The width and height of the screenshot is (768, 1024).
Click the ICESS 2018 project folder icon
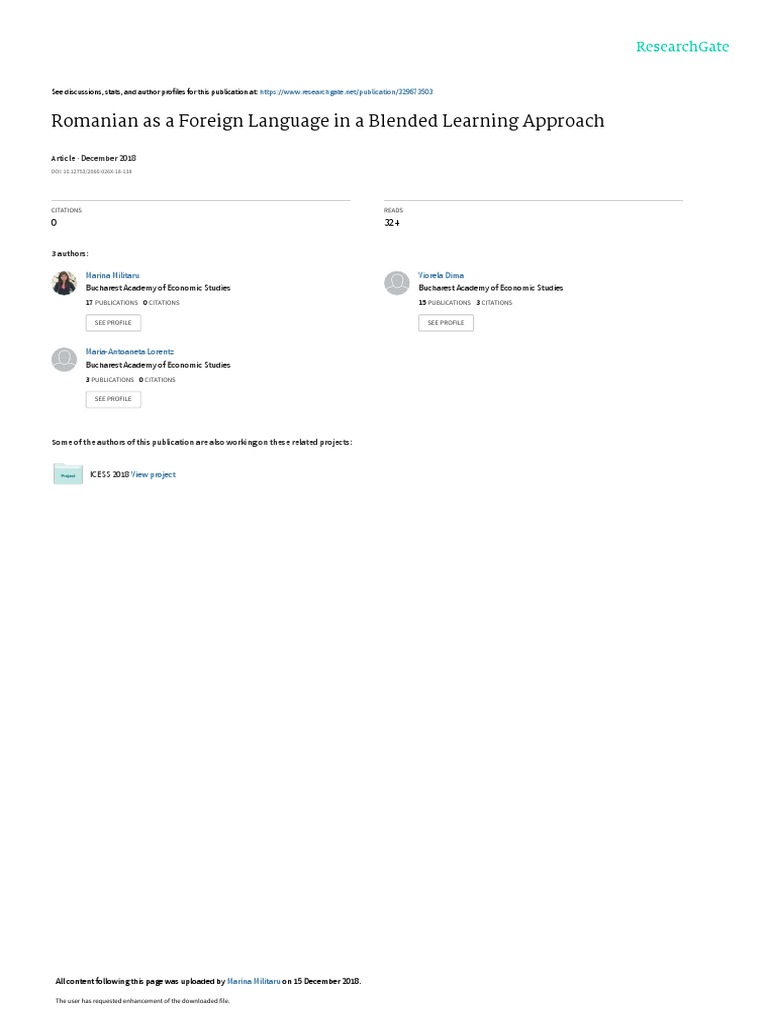tap(68, 474)
